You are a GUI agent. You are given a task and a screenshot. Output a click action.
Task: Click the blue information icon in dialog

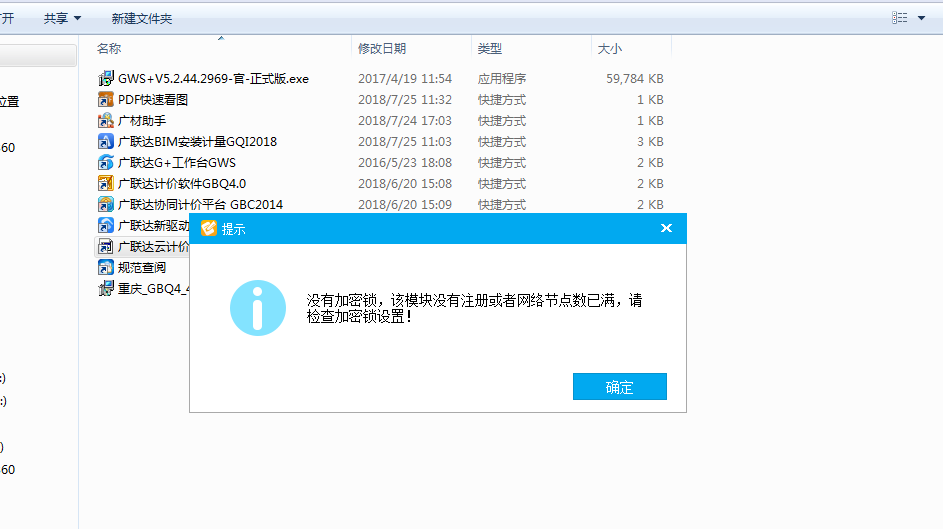(x=258, y=308)
